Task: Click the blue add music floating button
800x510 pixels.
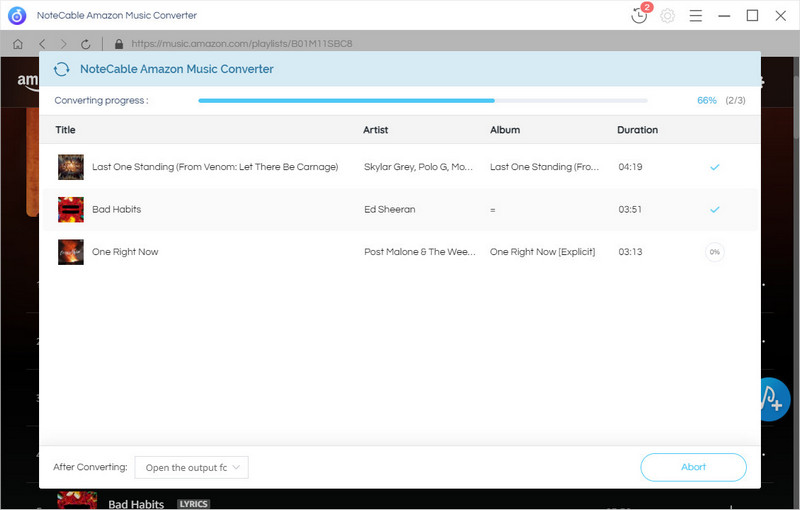Action: pyautogui.click(x=773, y=399)
